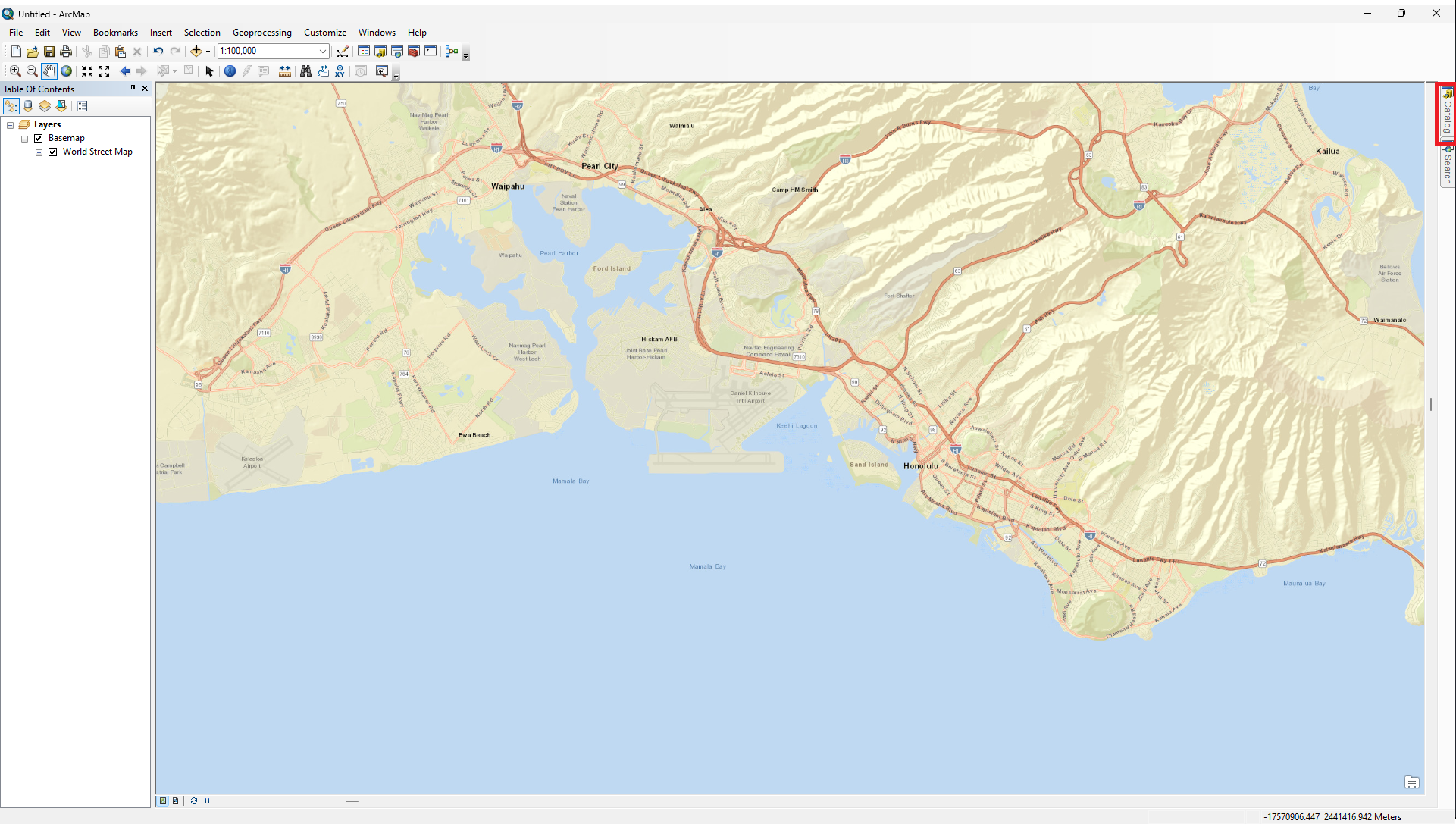Open the Editor Toolbar
Image resolution: width=1456 pixels, height=824 pixels.
[343, 52]
